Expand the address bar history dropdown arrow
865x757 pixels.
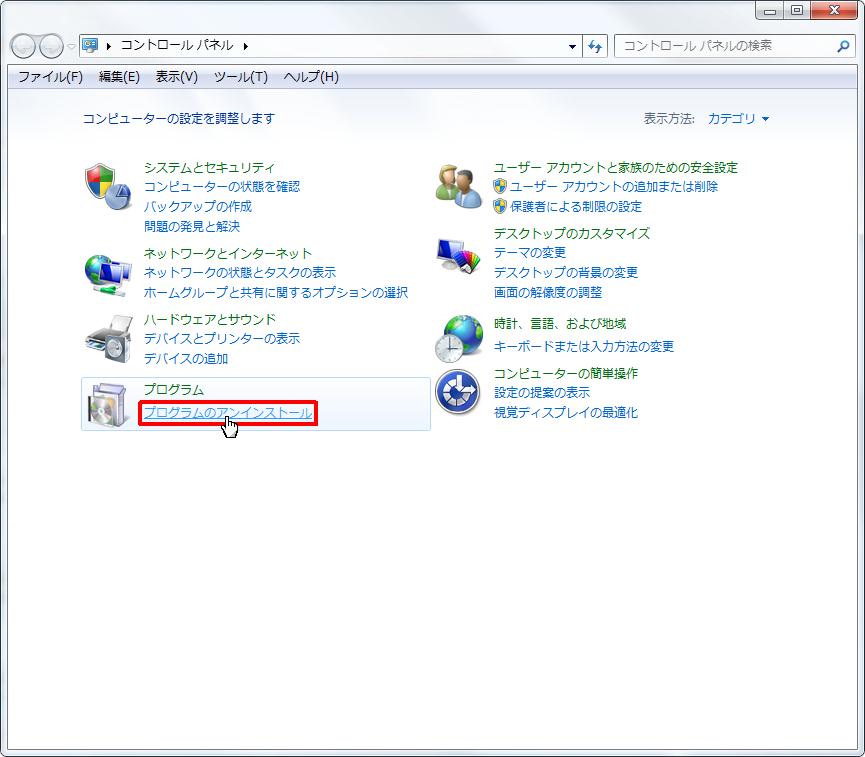[x=572, y=46]
